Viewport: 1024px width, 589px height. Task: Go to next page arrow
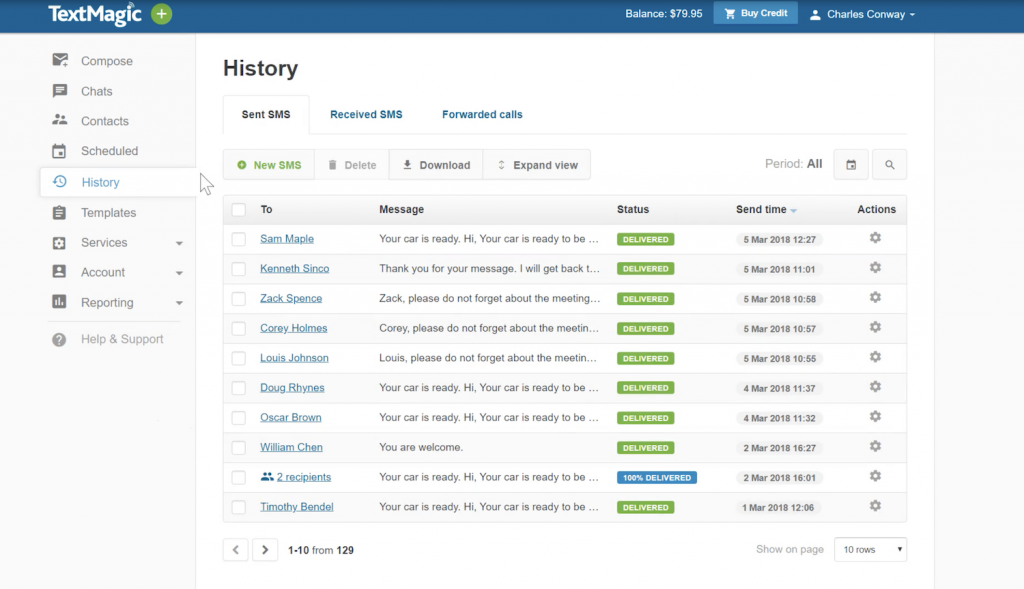pos(265,550)
